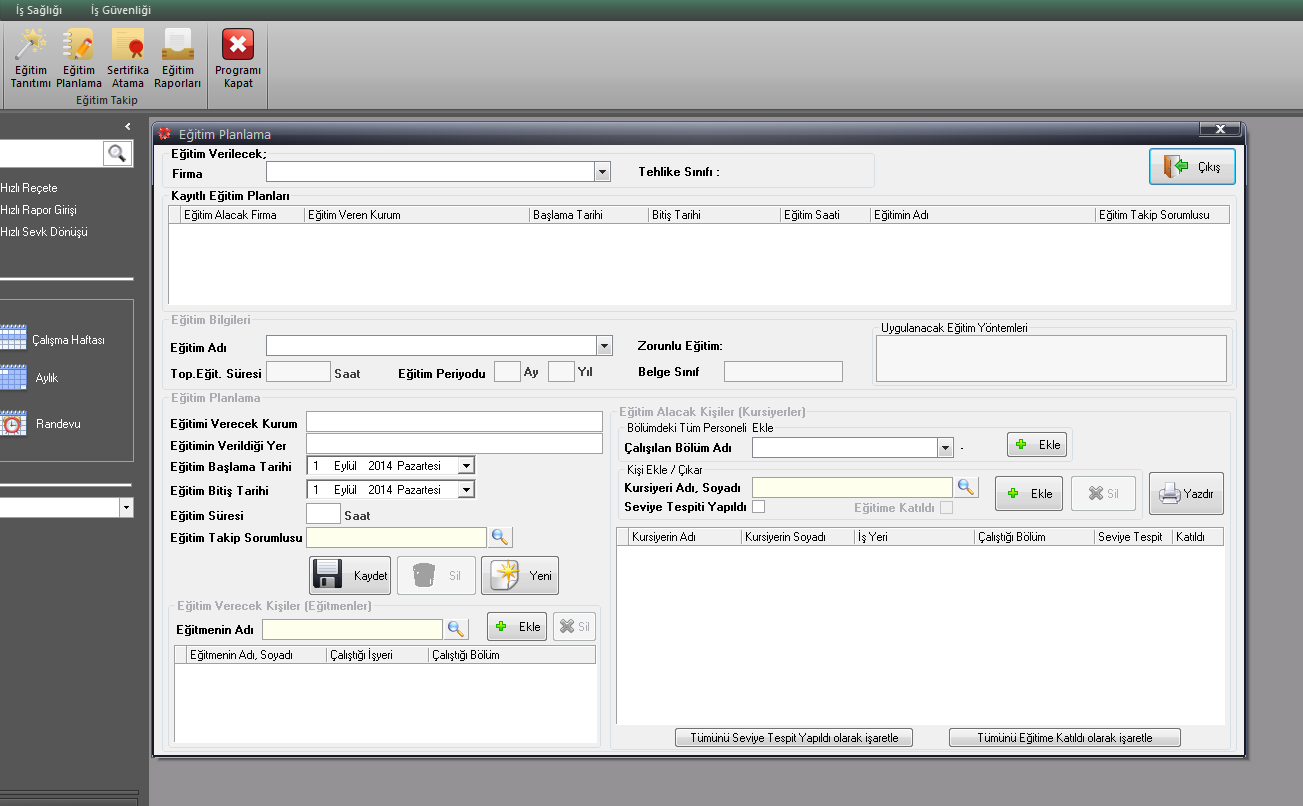This screenshot has width=1303, height=806.
Task: Open the Eğitim Planlama ribbon icon
Action: pyautogui.click(x=79, y=59)
